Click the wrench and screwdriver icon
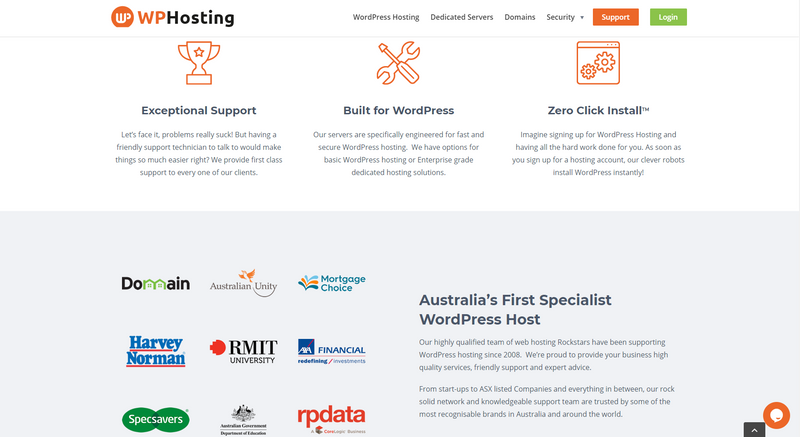 pyautogui.click(x=398, y=63)
